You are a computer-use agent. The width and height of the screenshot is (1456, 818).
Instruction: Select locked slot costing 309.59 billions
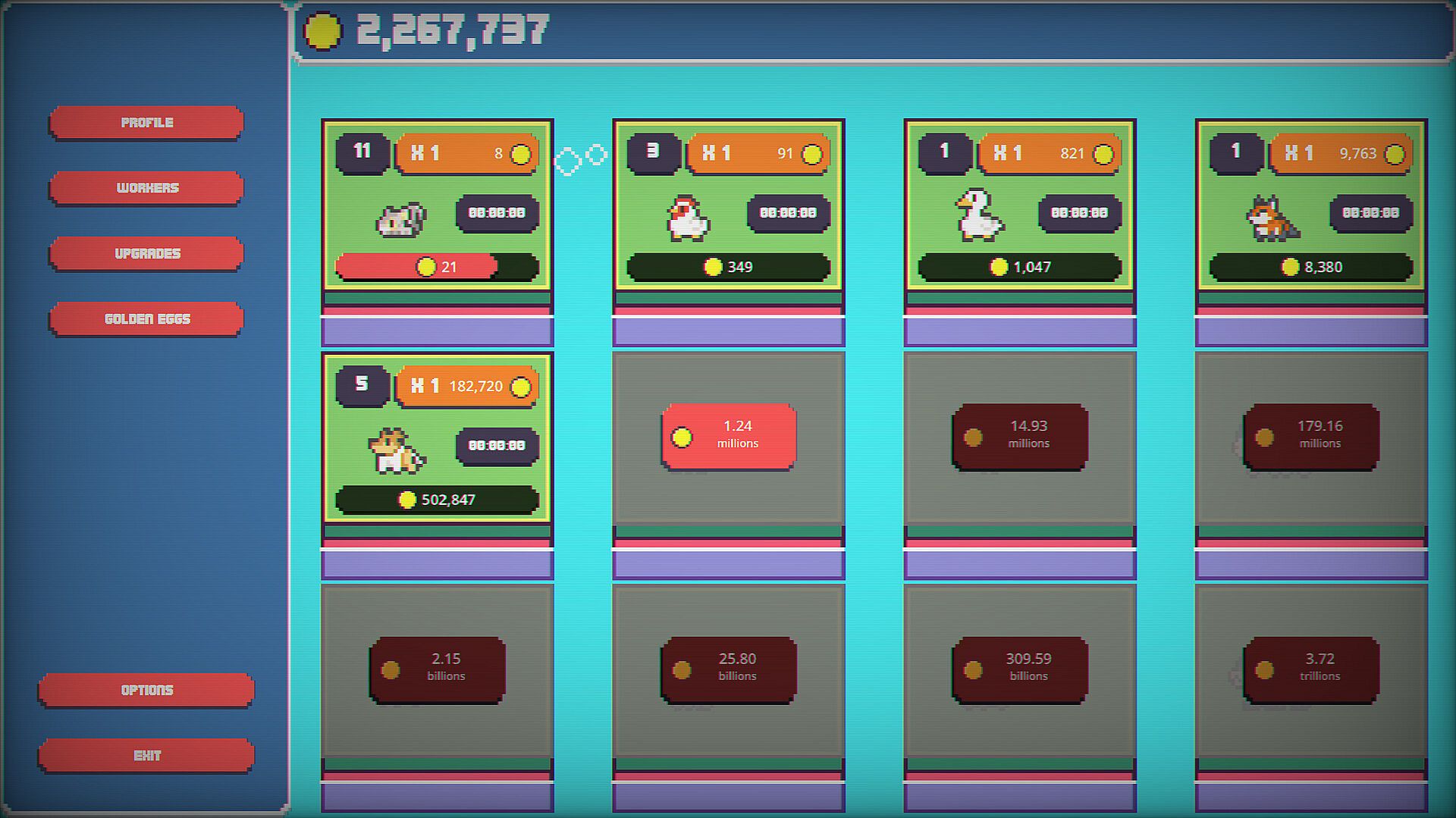[1020, 669]
